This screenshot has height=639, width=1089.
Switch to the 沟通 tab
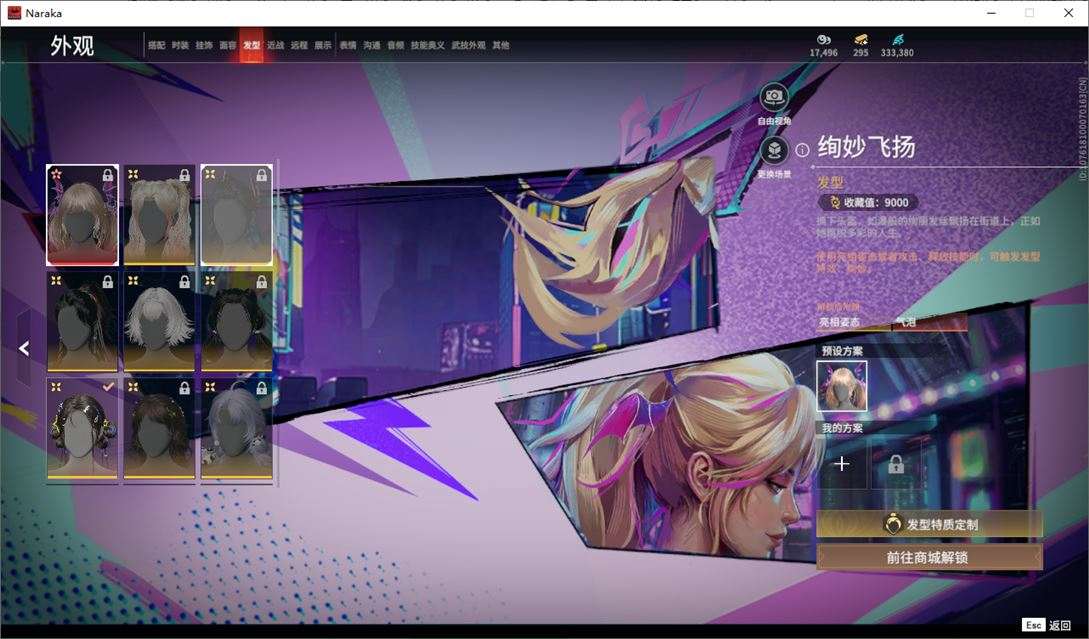coord(372,45)
